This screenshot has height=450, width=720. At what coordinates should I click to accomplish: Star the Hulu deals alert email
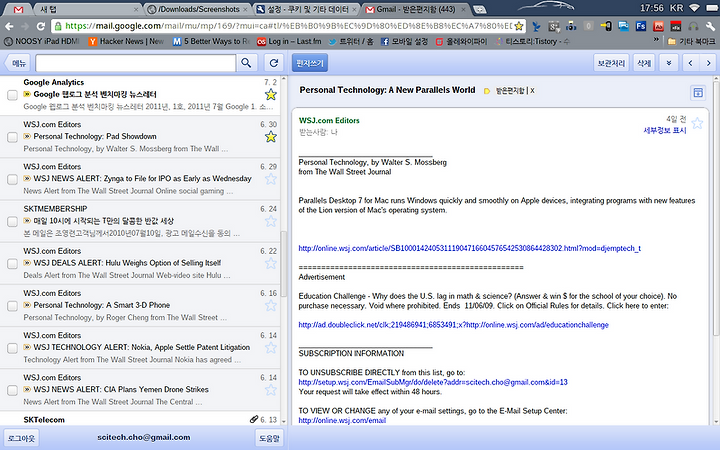[271, 263]
